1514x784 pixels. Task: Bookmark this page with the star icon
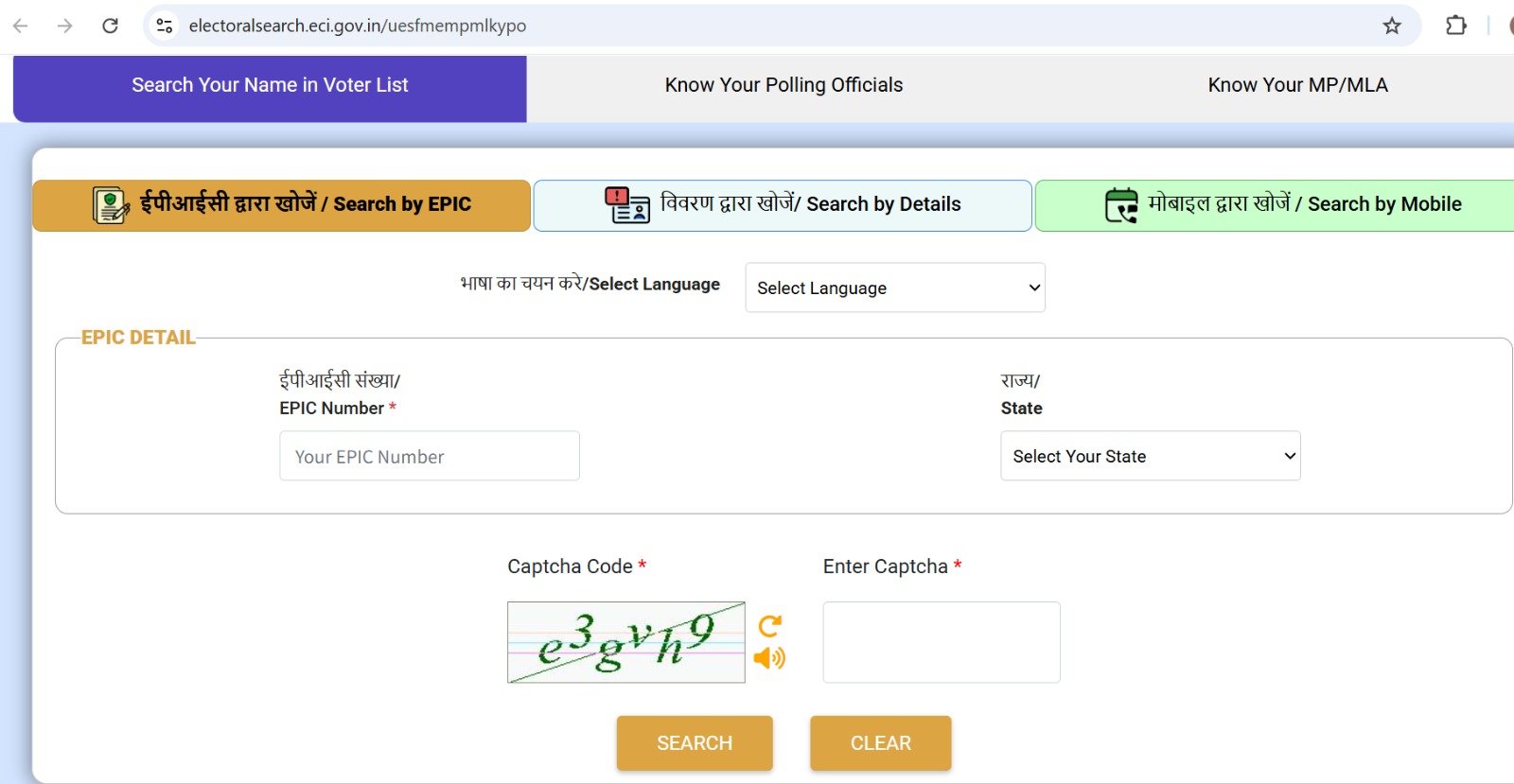click(1391, 26)
